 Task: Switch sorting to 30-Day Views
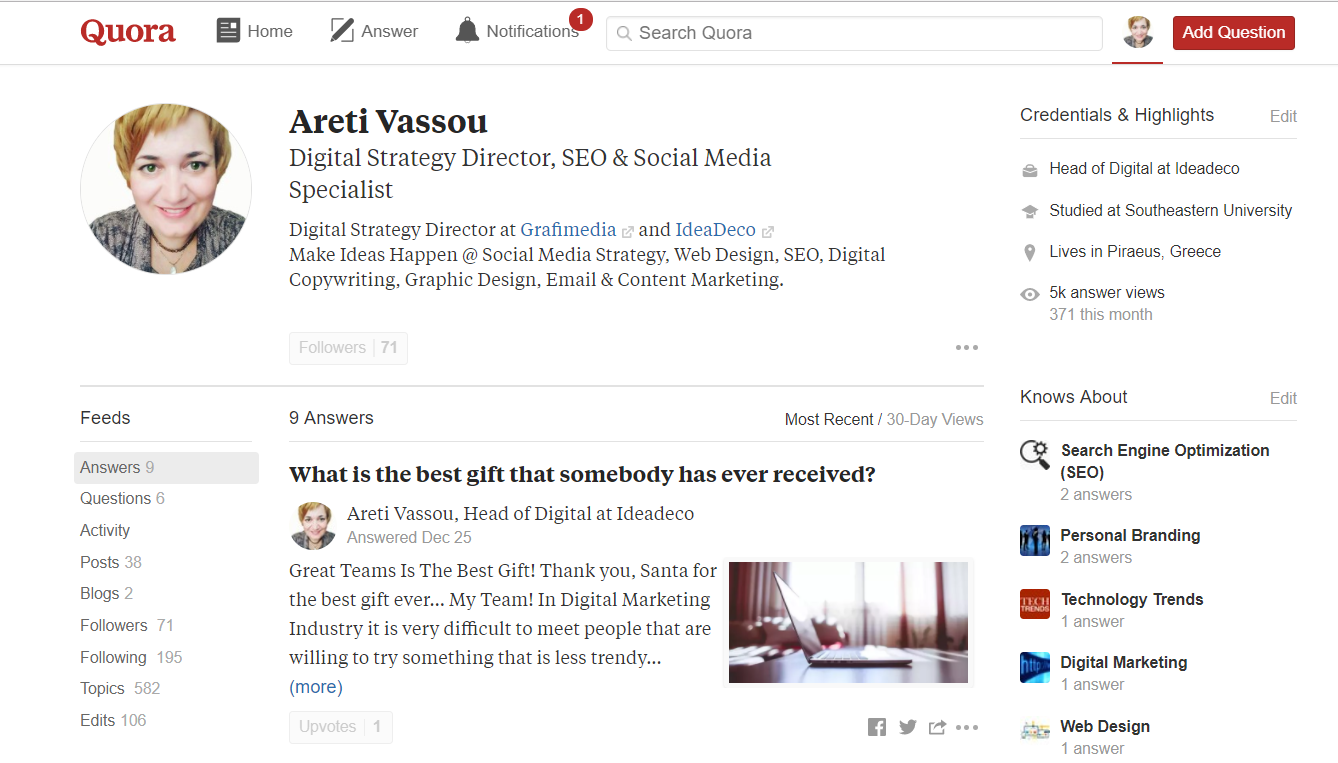(x=934, y=419)
